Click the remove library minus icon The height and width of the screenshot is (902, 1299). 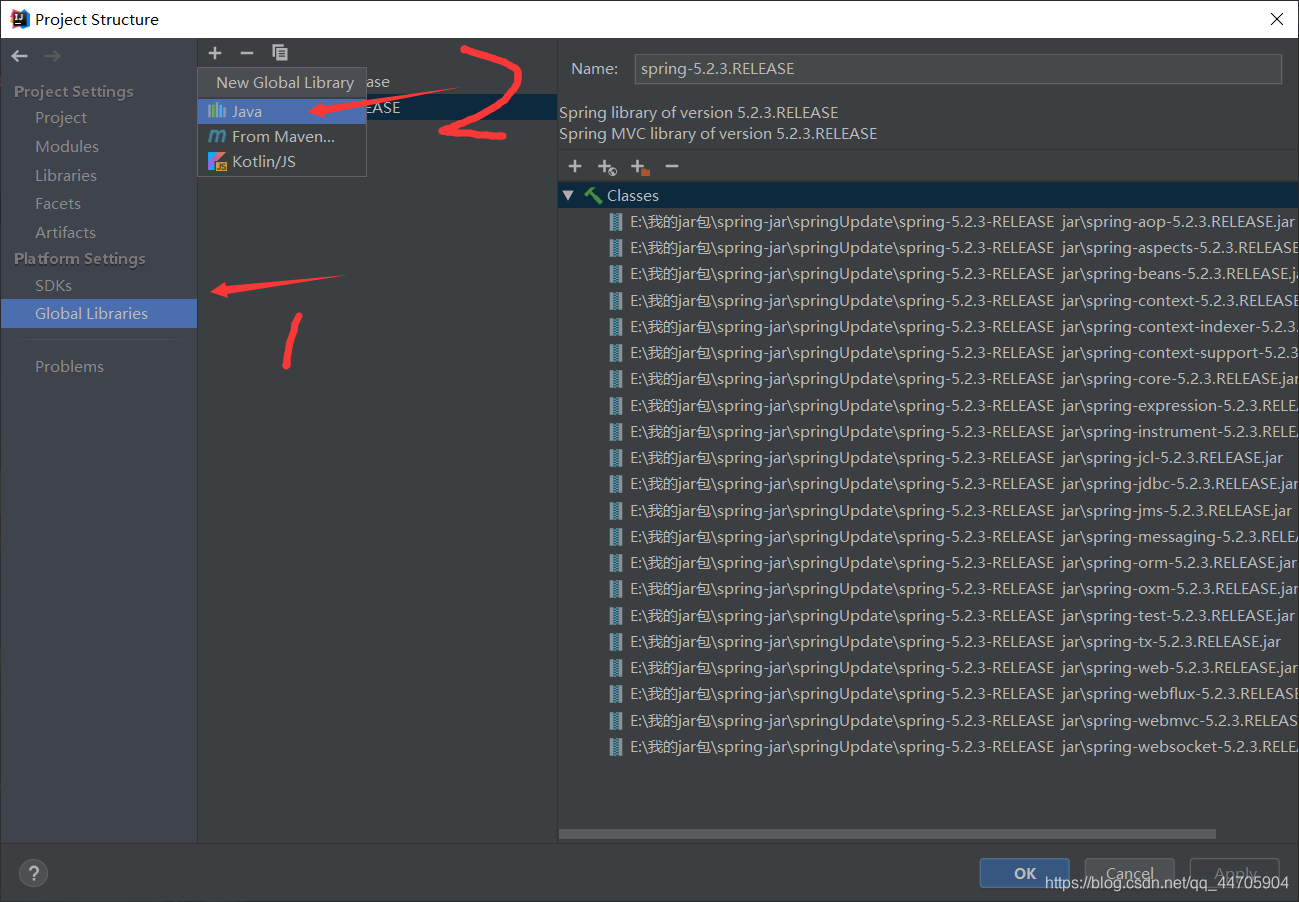pyautogui.click(x=247, y=53)
